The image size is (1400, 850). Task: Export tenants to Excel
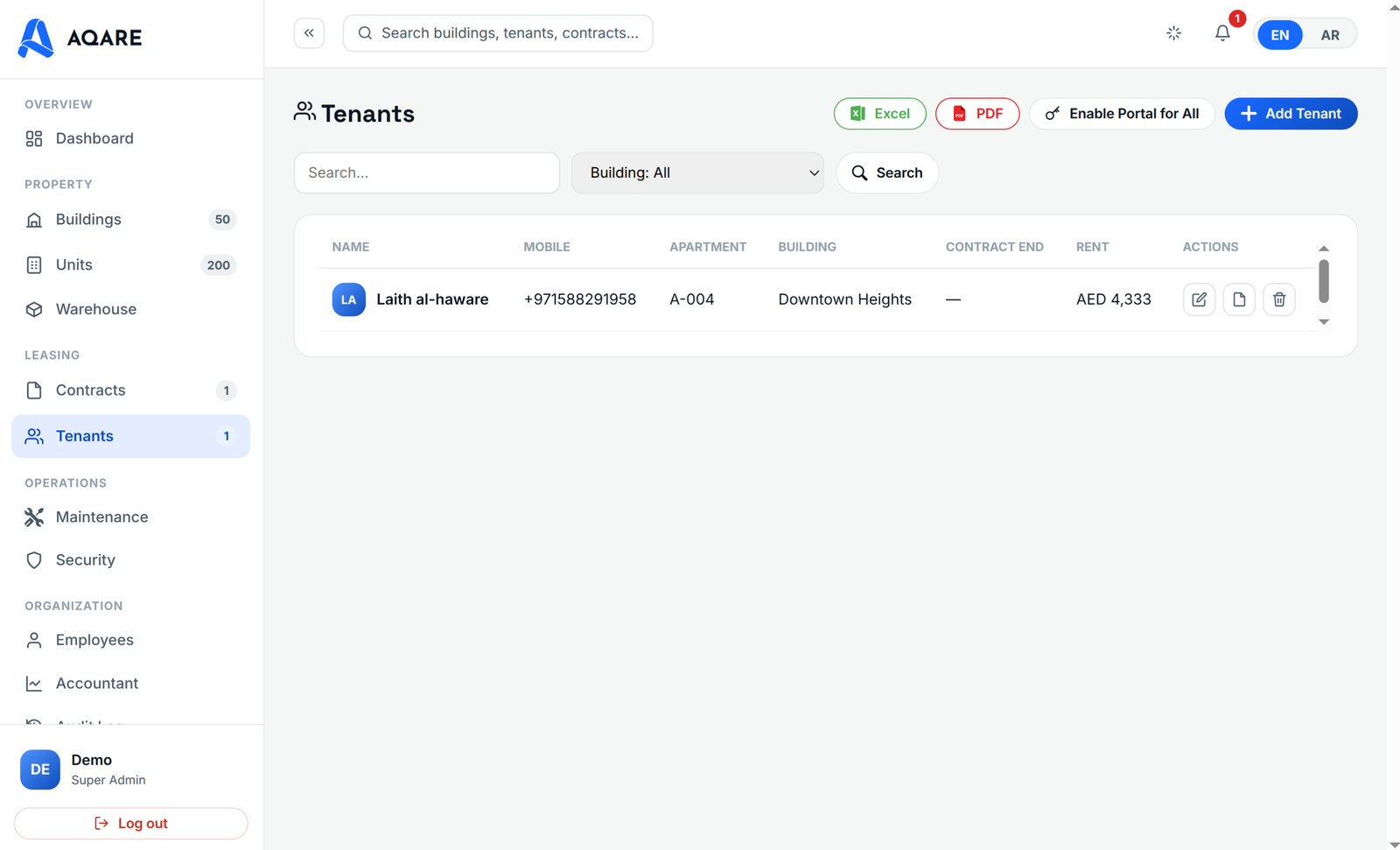click(879, 114)
